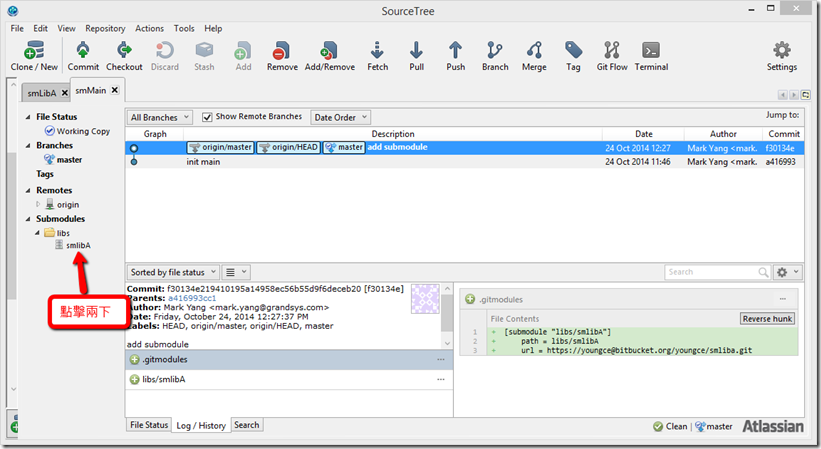Create a branch with Branch icon

pyautogui.click(x=495, y=56)
